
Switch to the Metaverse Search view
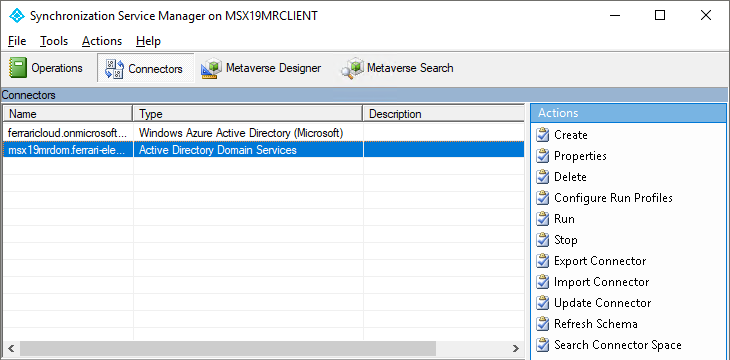tap(397, 68)
